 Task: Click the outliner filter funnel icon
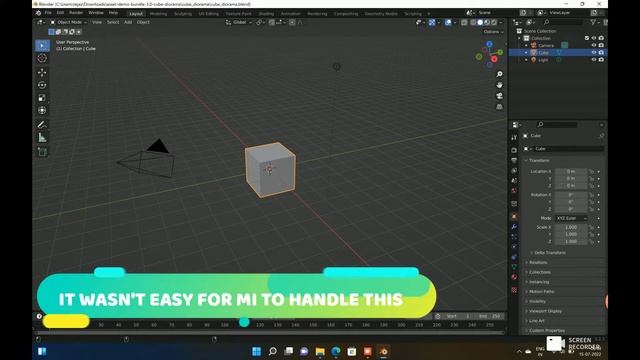[x=593, y=22]
